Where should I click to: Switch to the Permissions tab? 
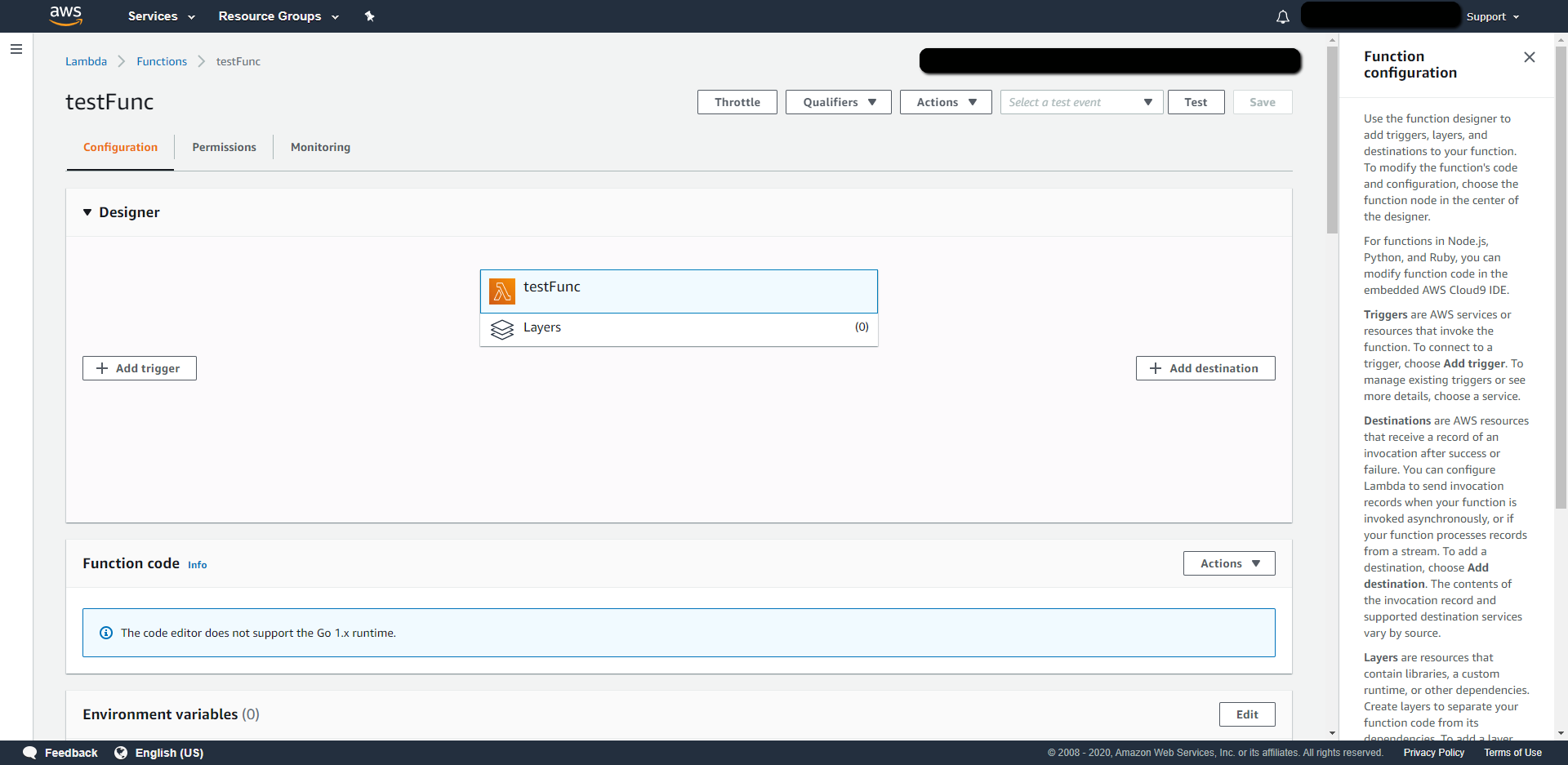(224, 147)
